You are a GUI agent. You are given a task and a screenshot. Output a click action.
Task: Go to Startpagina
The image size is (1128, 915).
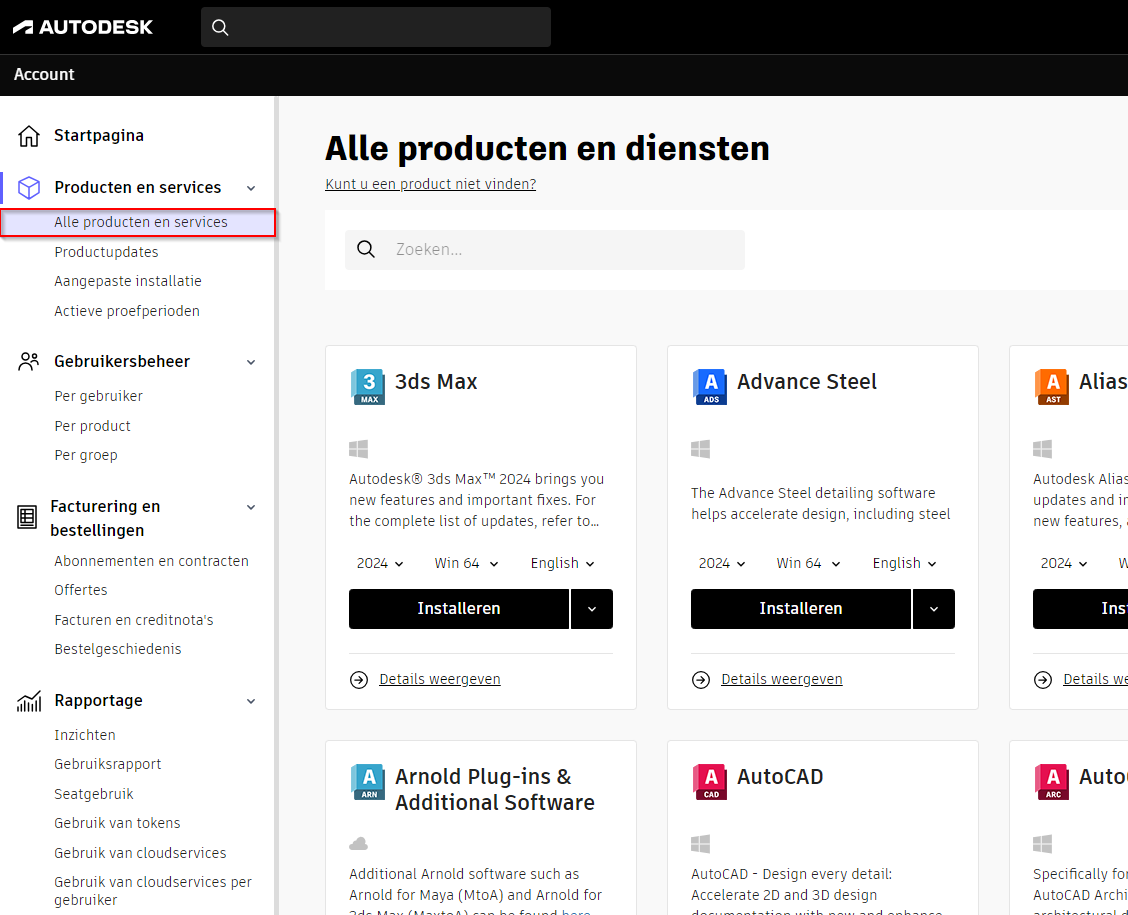99,136
